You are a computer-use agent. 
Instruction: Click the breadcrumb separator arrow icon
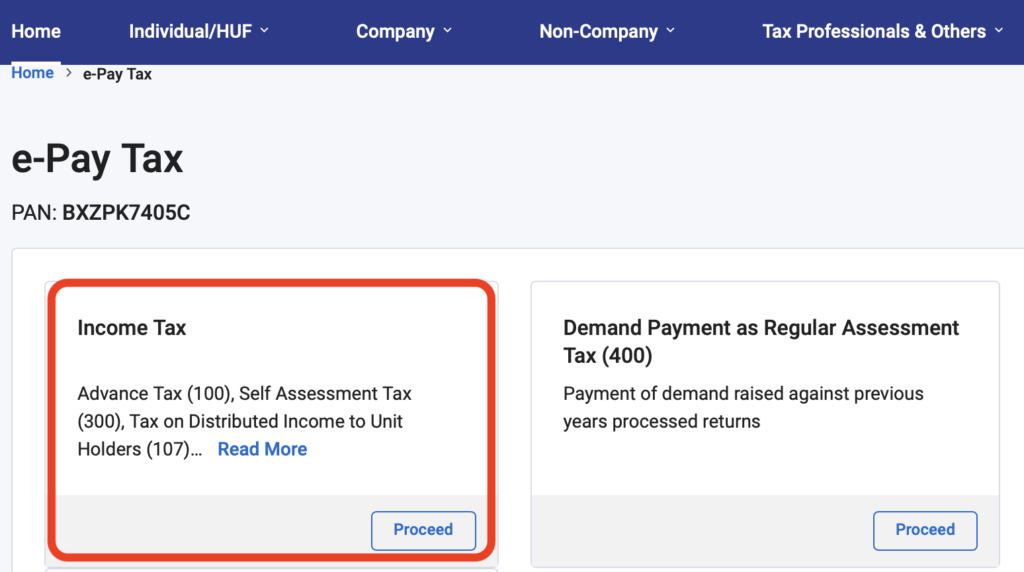click(x=69, y=73)
